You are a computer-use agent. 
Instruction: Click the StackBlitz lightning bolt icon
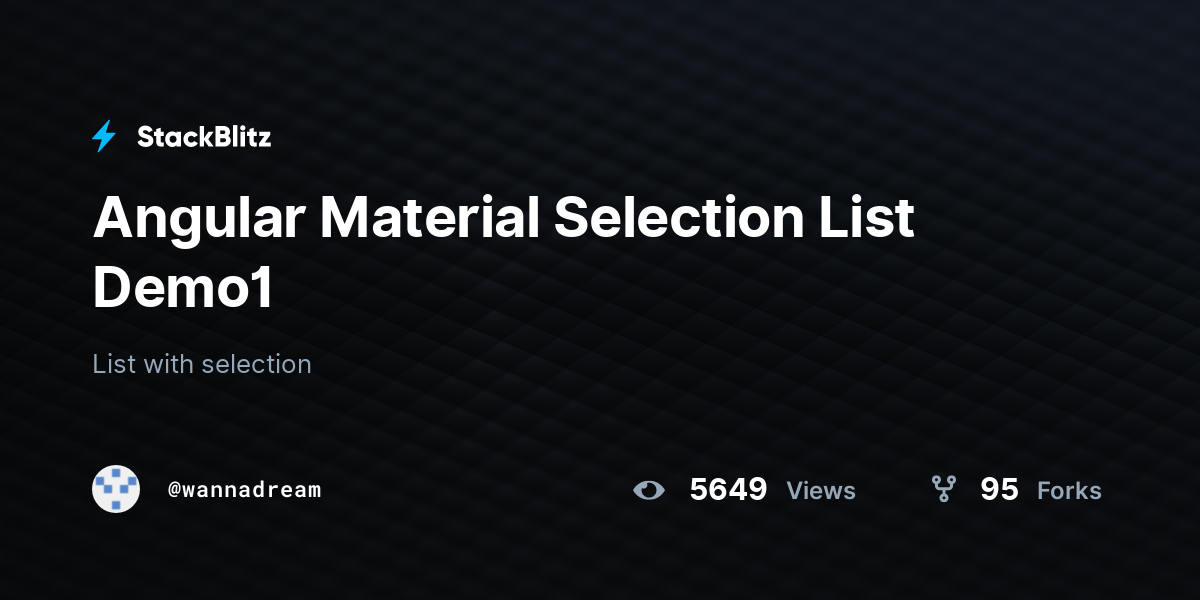(x=104, y=136)
